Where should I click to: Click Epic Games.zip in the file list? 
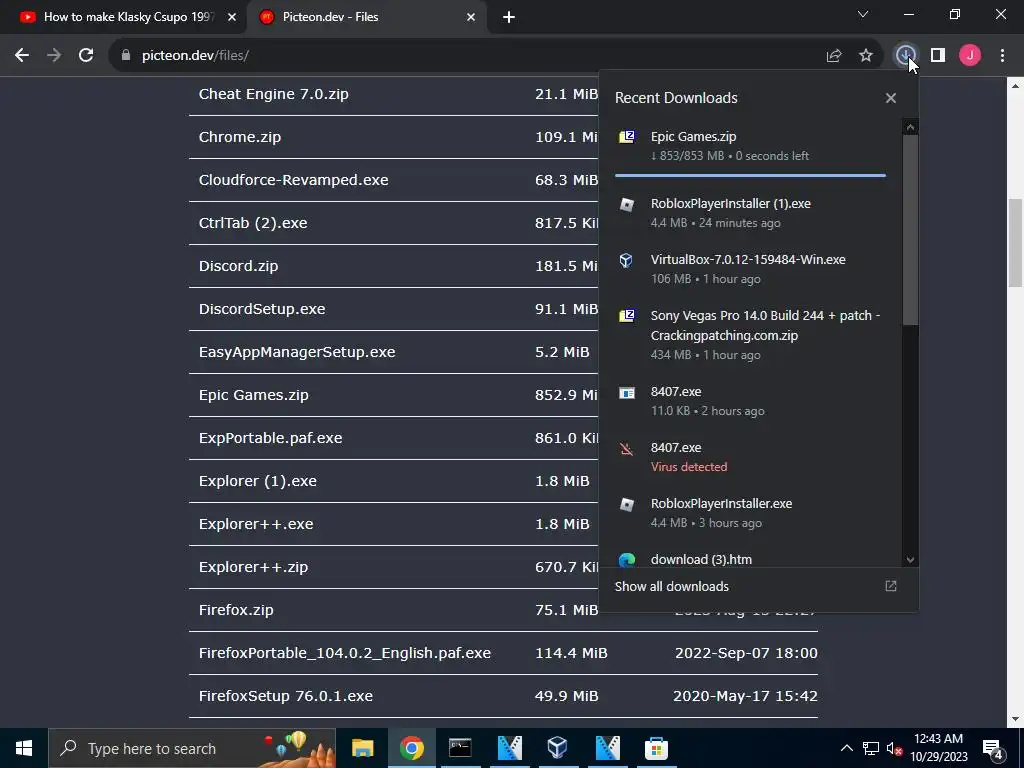(x=253, y=395)
